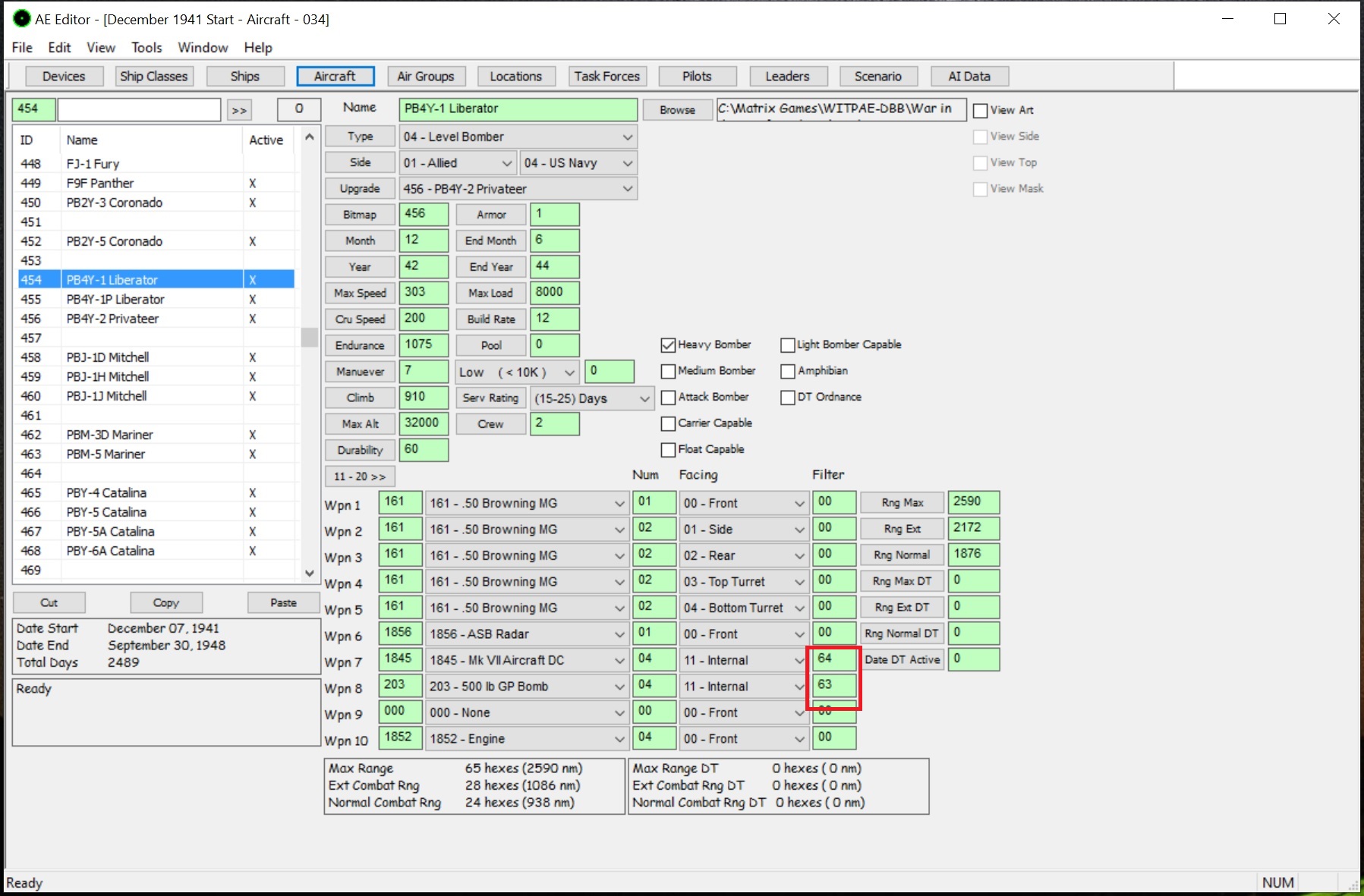Click the 11 - 20 >> weapons page button
Image resolution: width=1364 pixels, height=896 pixels.
click(360, 476)
